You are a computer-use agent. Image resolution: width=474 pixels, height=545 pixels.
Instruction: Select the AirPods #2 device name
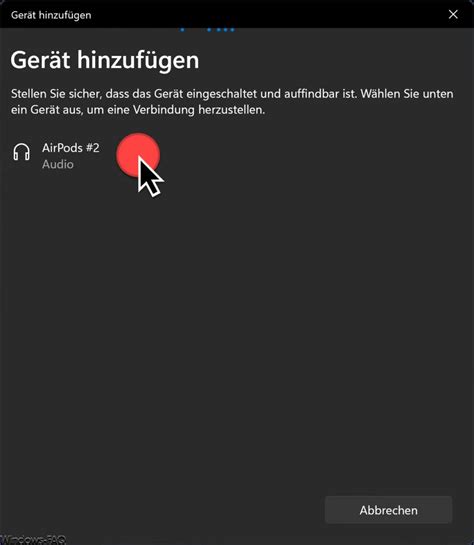pos(71,148)
